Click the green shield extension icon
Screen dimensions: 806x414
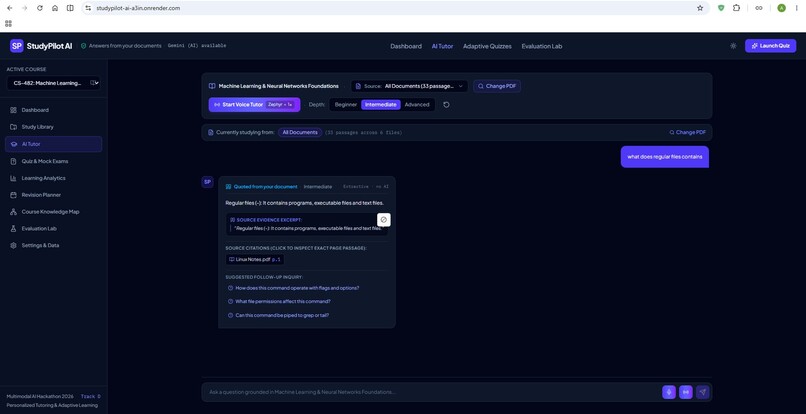(721, 8)
